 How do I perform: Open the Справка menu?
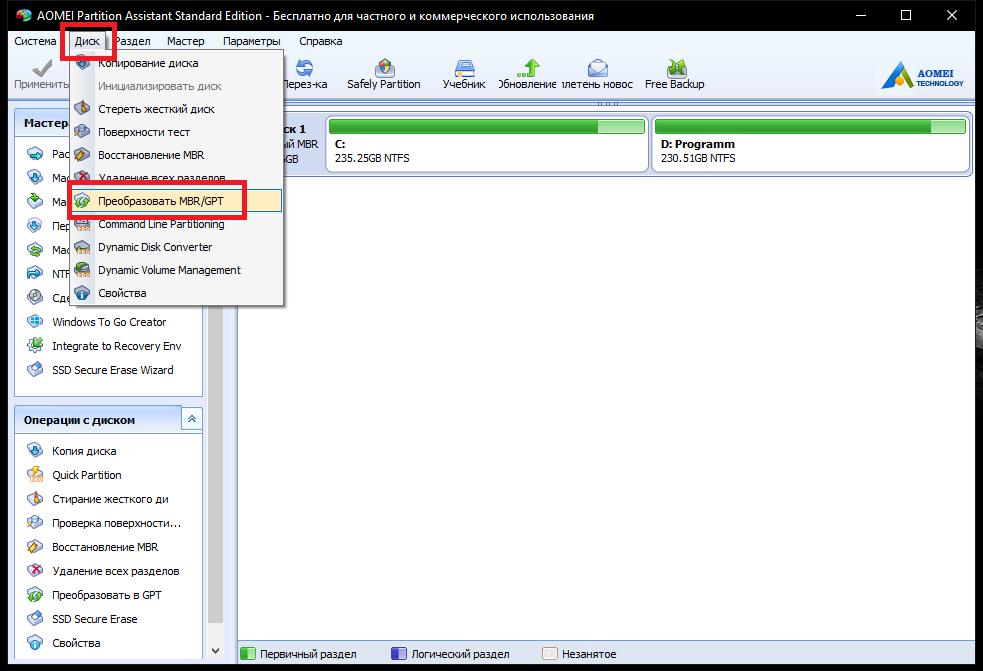click(320, 41)
